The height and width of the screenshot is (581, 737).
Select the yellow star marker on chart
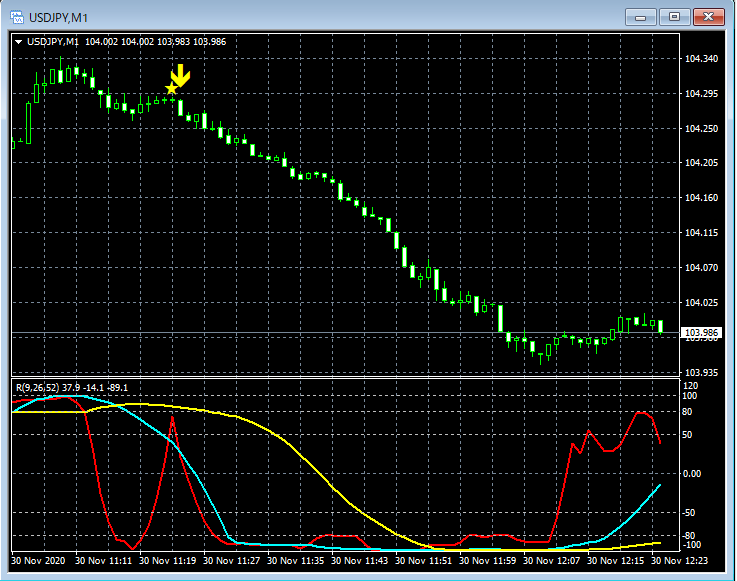point(171,90)
